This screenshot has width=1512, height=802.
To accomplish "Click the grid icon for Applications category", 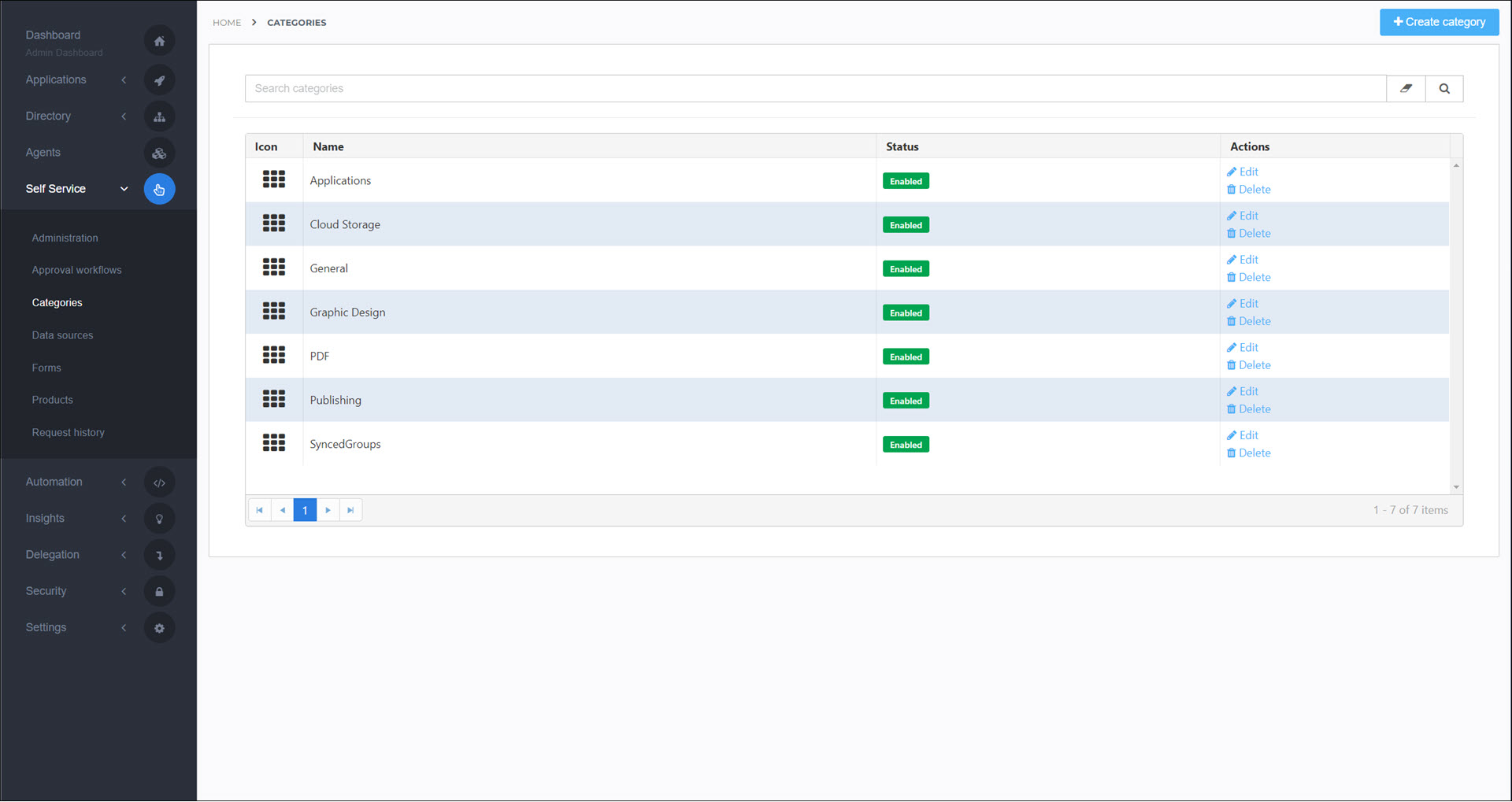I will click(x=274, y=179).
